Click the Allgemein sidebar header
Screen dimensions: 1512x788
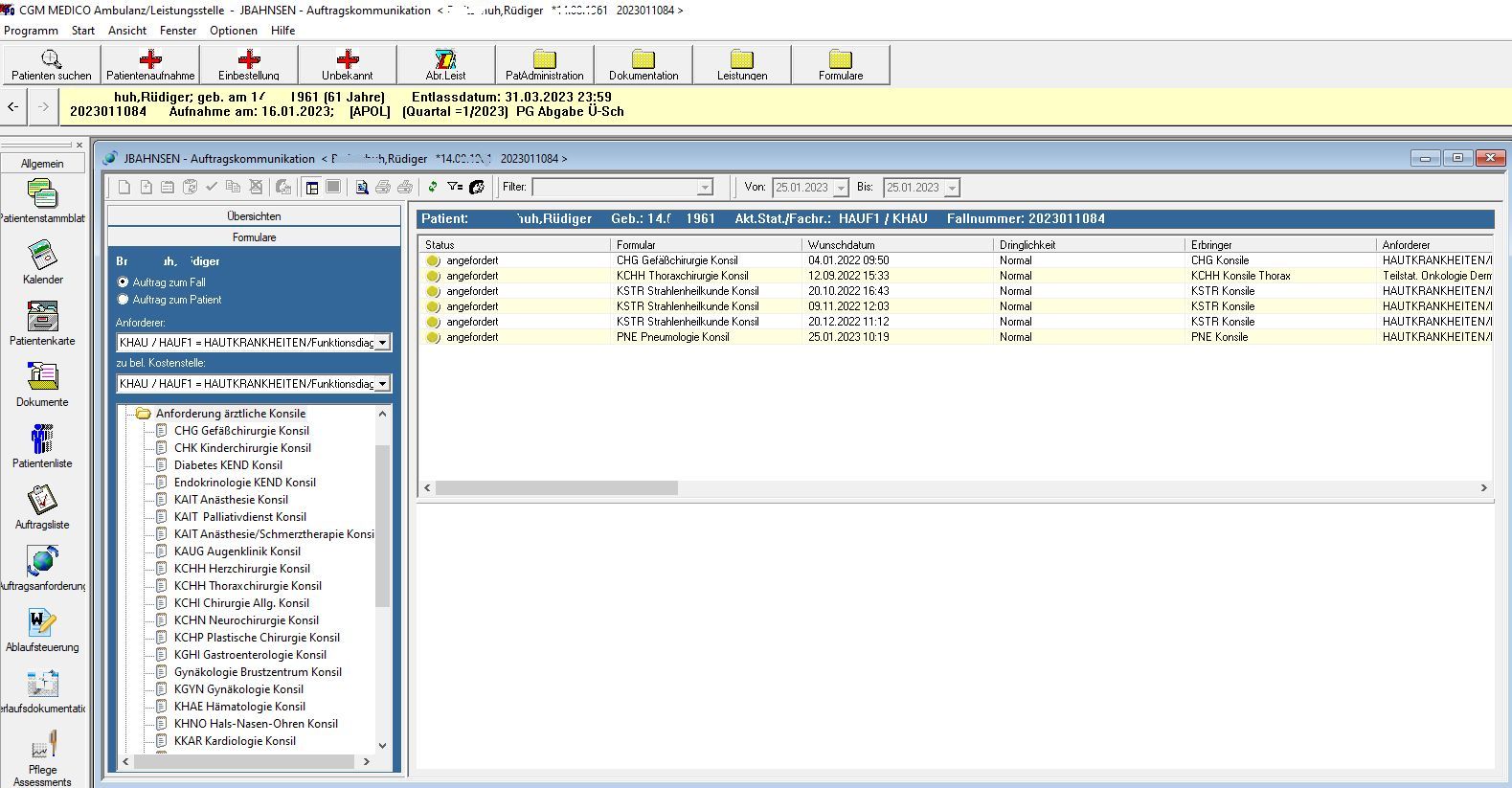[x=42, y=164]
